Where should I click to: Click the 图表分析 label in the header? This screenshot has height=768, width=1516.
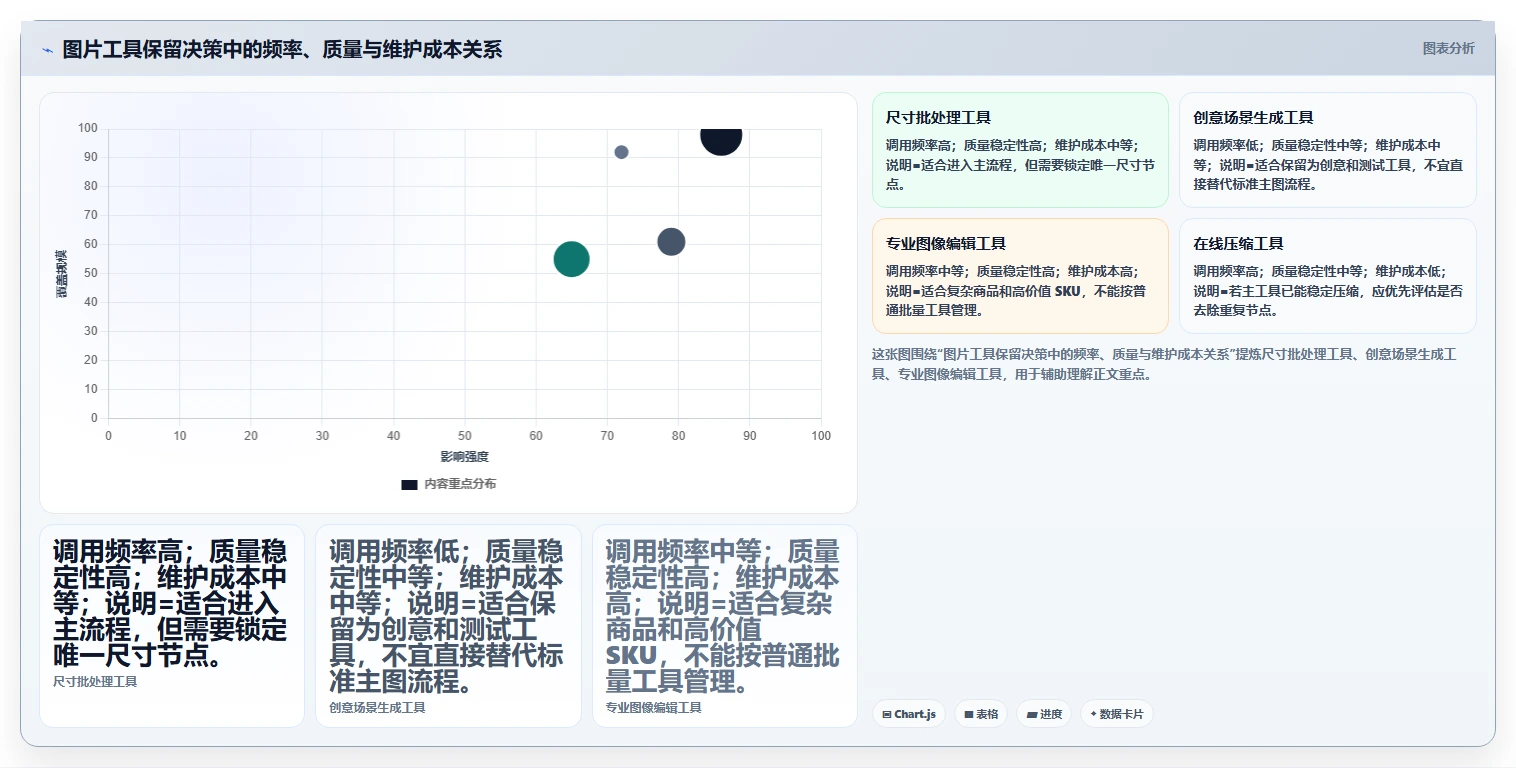tap(1448, 48)
